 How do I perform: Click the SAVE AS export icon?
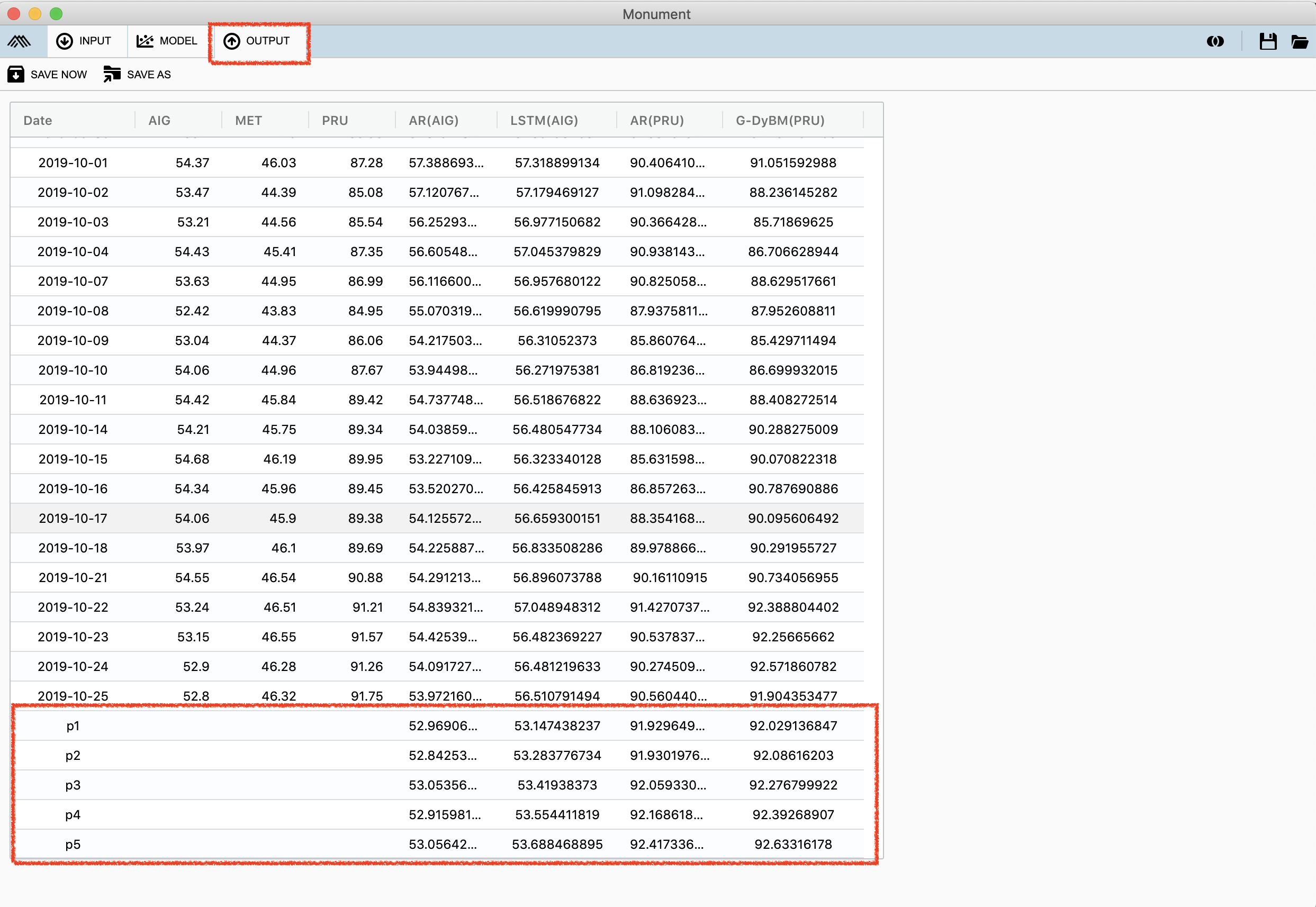point(112,75)
